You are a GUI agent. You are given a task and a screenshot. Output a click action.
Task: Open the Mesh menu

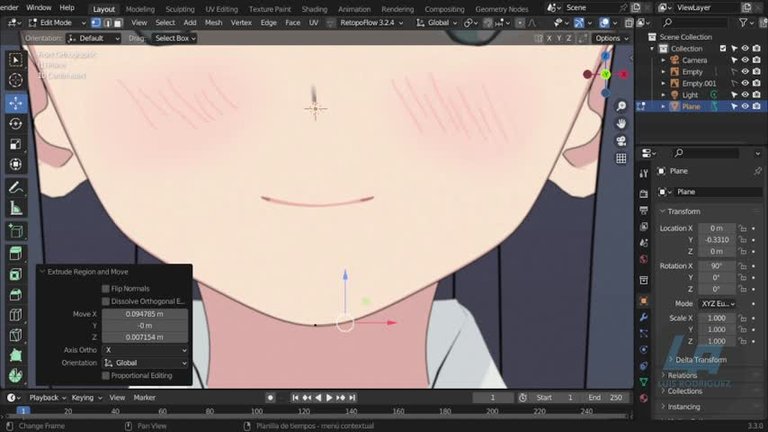coord(213,23)
